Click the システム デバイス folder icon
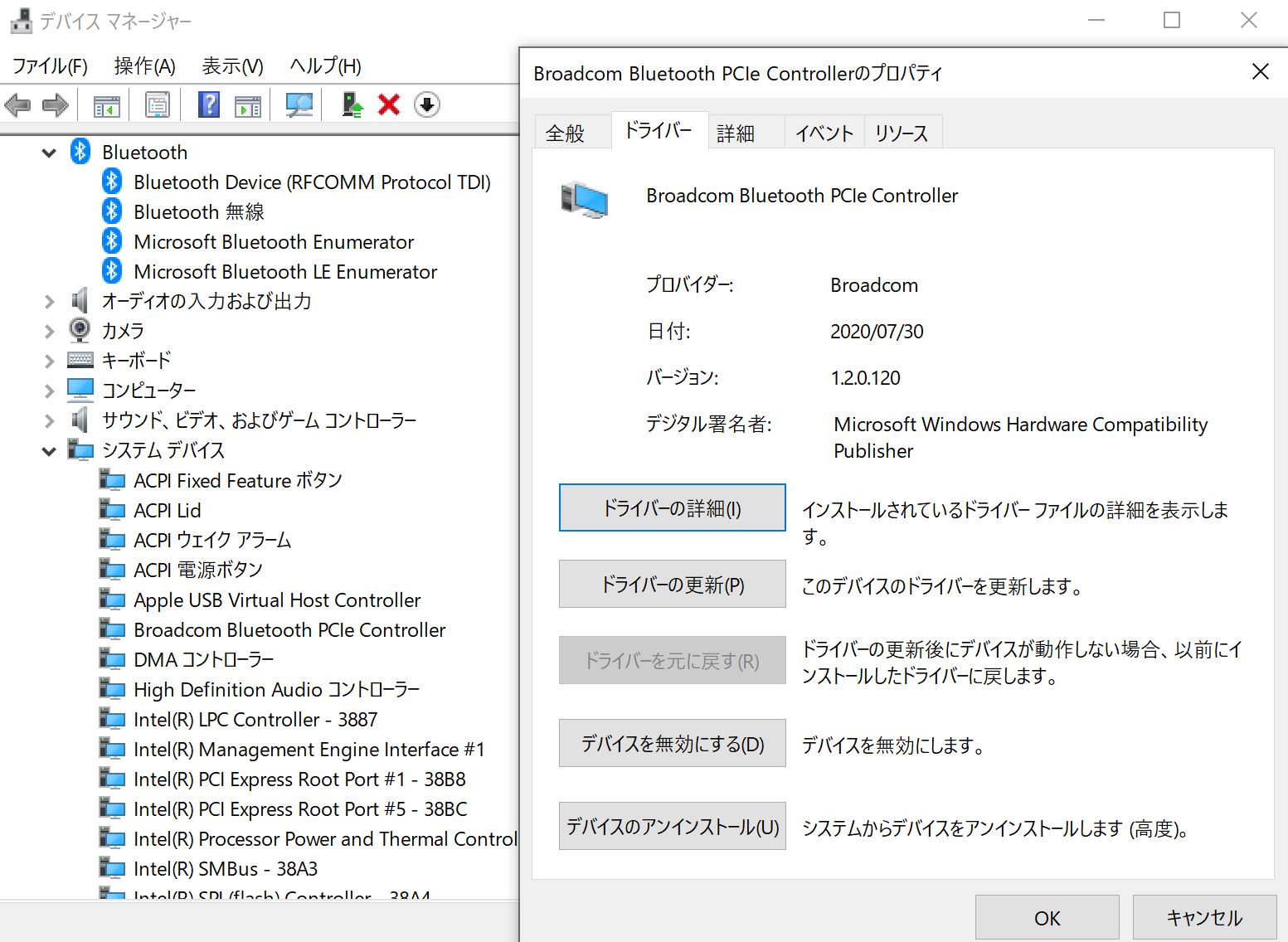Image resolution: width=1288 pixels, height=942 pixels. pyautogui.click(x=80, y=450)
